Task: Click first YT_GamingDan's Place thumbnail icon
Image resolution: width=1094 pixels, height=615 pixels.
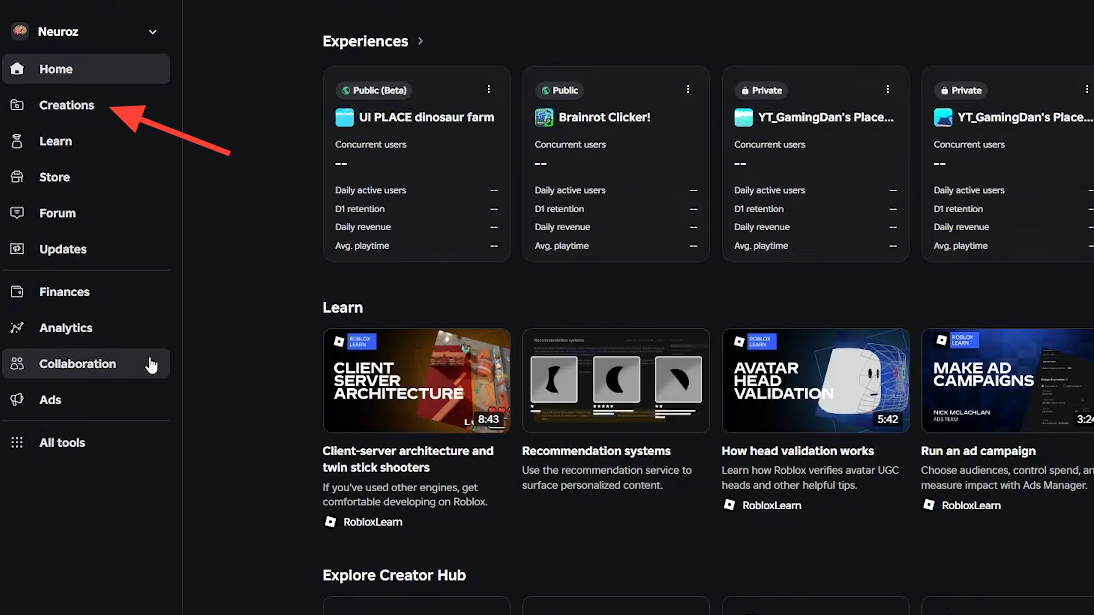Action: (x=744, y=117)
